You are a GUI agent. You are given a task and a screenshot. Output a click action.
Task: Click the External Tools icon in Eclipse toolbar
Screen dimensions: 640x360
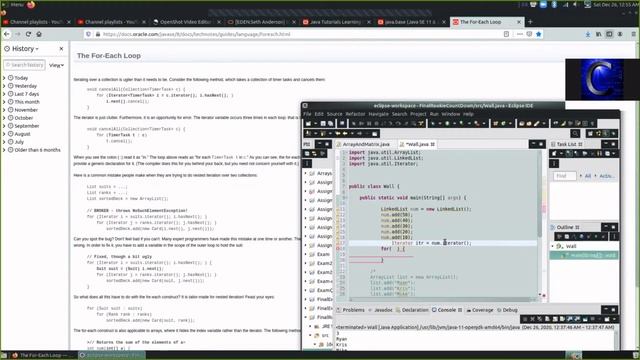tap(477, 123)
